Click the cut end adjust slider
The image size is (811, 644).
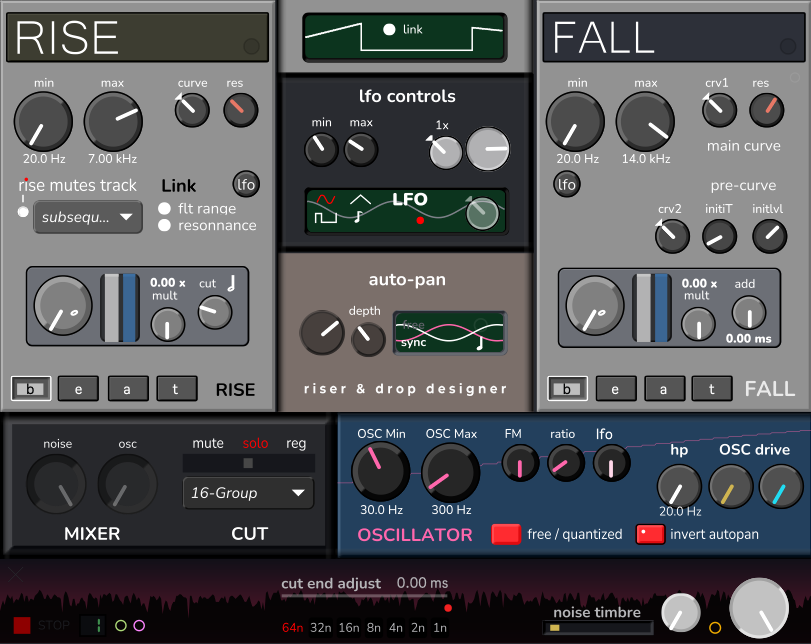363,596
